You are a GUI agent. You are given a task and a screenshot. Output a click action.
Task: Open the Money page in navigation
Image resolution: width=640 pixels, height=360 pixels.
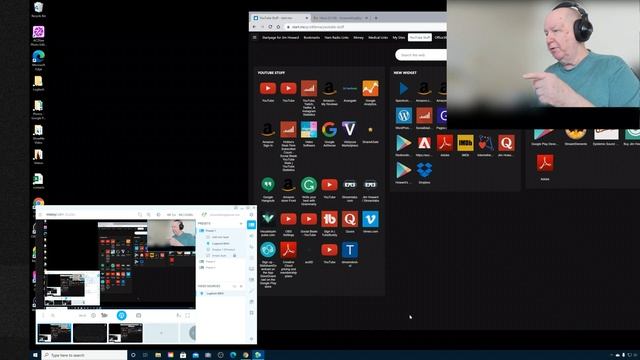[x=358, y=38]
